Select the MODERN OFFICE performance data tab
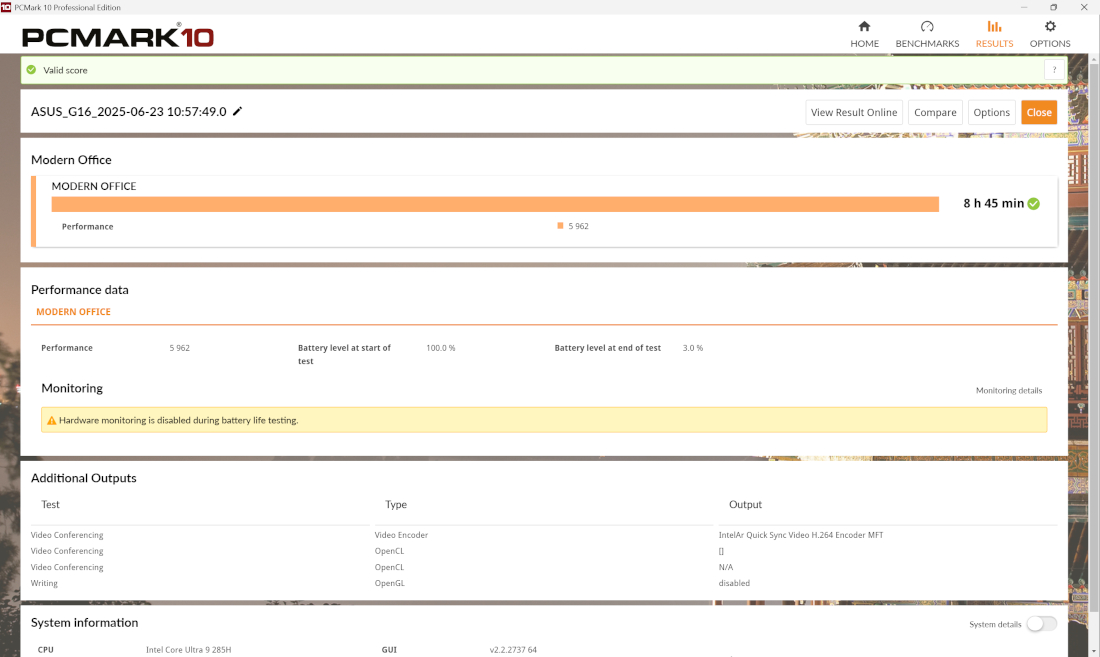Screen dimensions: 1100x657 (73, 312)
